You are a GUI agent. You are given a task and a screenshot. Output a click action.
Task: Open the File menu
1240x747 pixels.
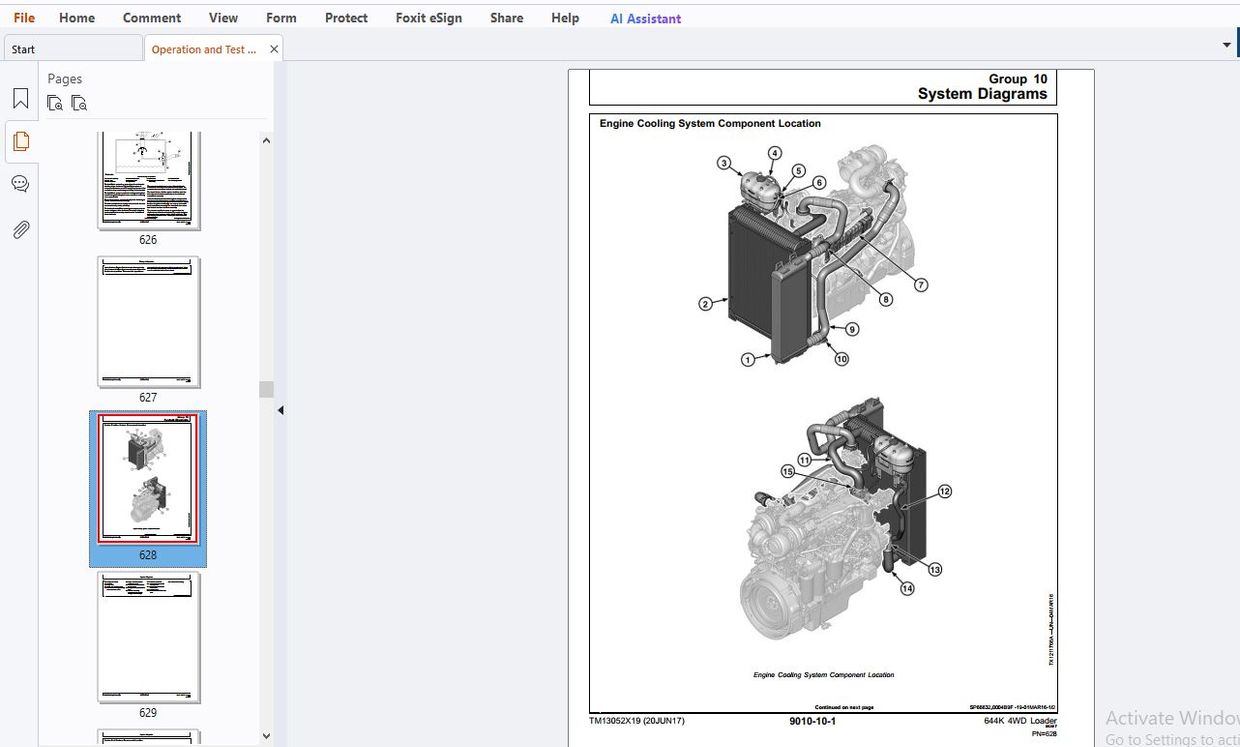[x=24, y=18]
